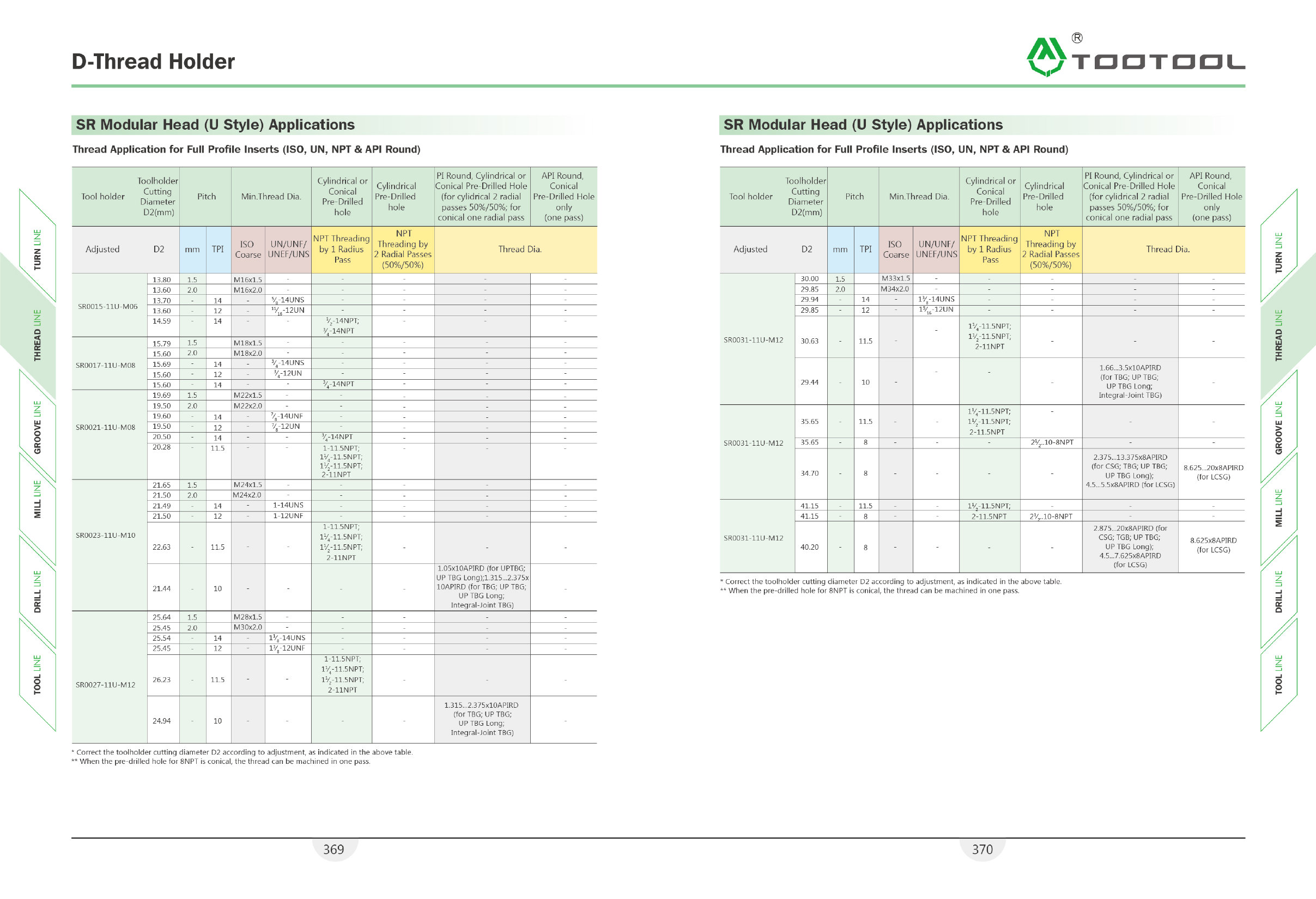Click D2 value 30.00
Screen dimensions: 1316x899
(x=810, y=278)
